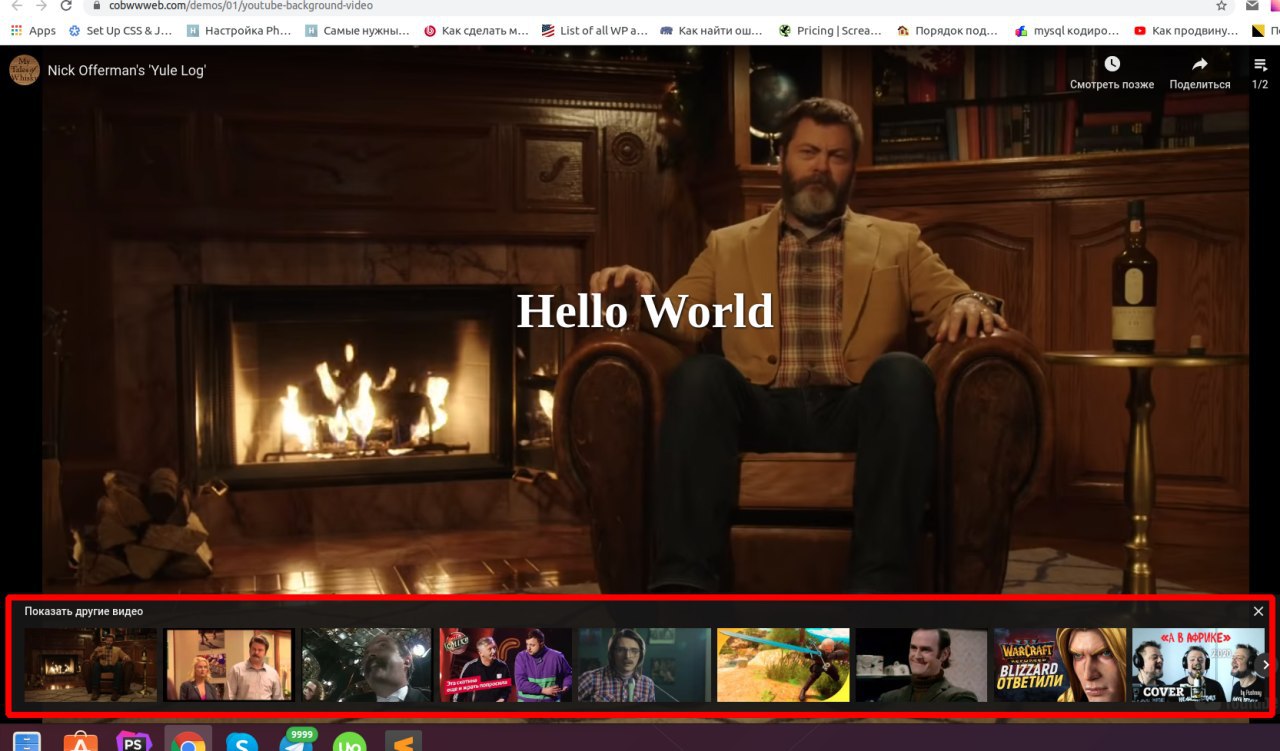Open the thumbnail with the blonde woman and man
Viewport: 1280px width, 751px height.
[229, 665]
